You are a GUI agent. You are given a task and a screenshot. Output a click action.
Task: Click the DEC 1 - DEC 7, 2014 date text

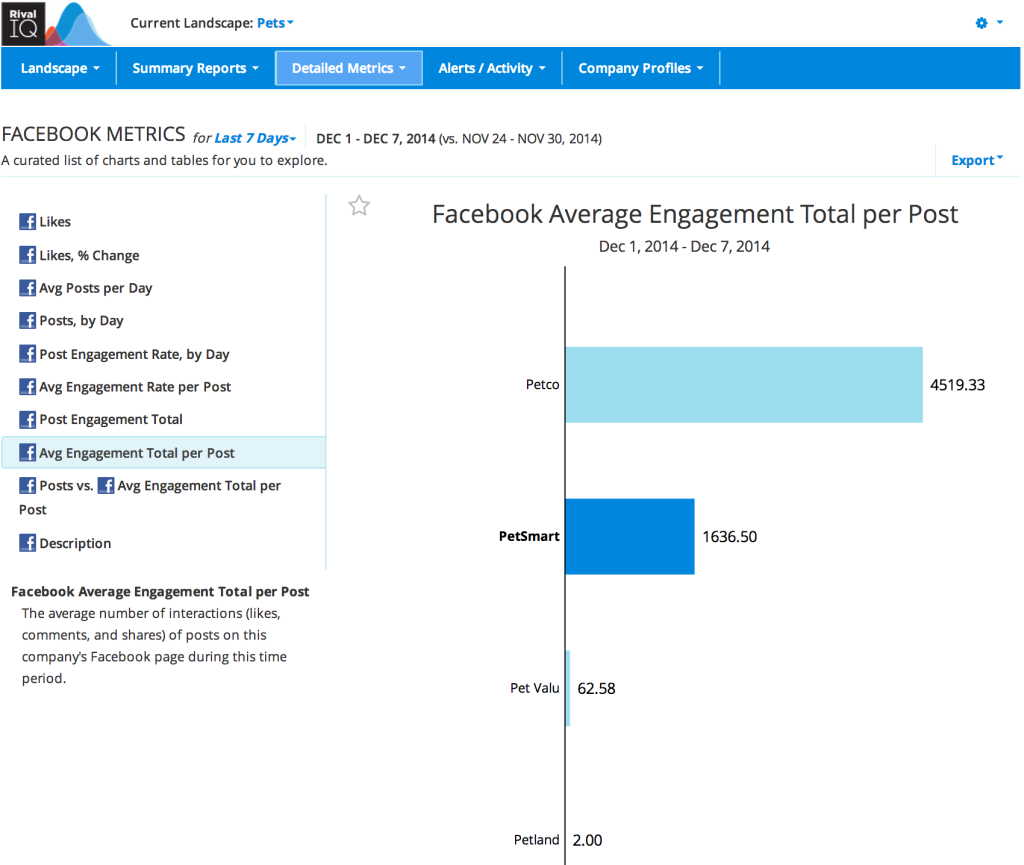376,138
